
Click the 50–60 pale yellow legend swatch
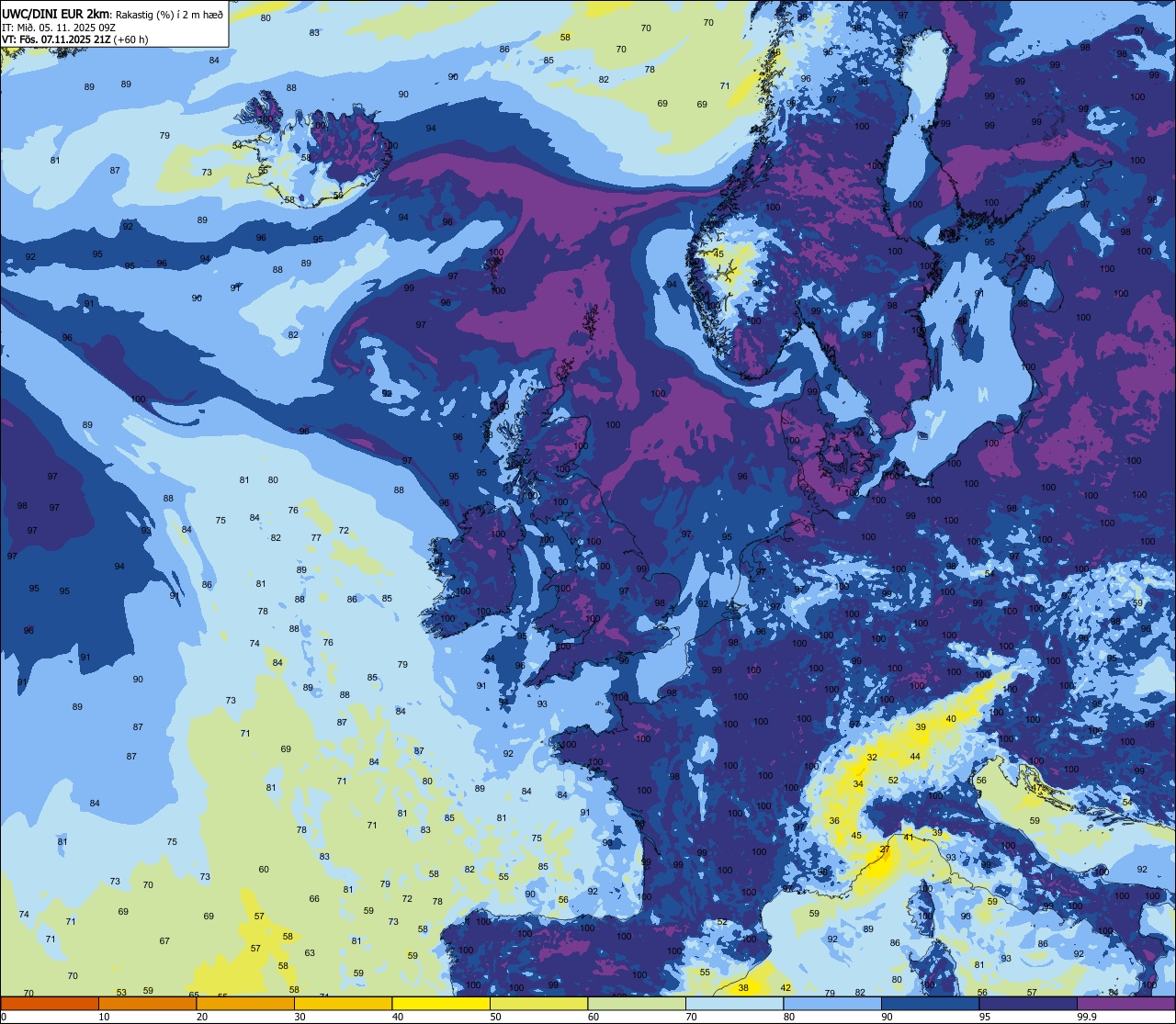pyautogui.click(x=538, y=1003)
